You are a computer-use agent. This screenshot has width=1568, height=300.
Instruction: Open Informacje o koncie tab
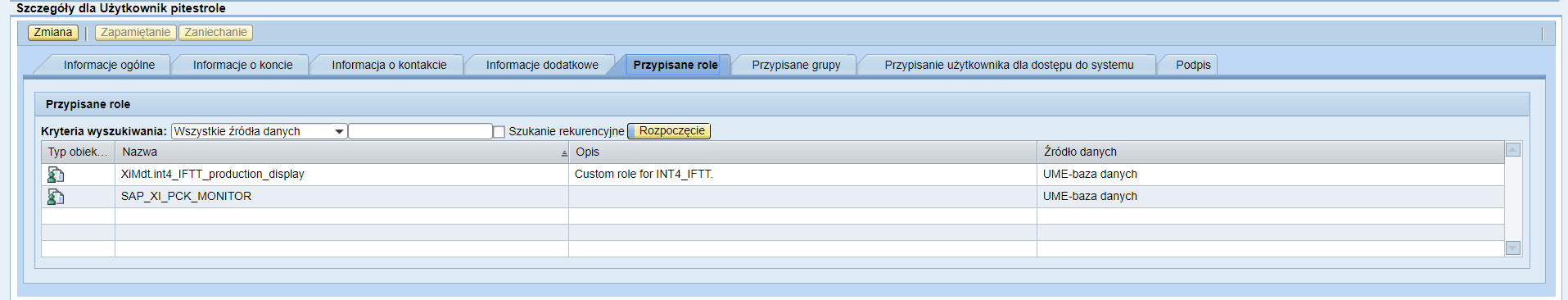tap(242, 65)
